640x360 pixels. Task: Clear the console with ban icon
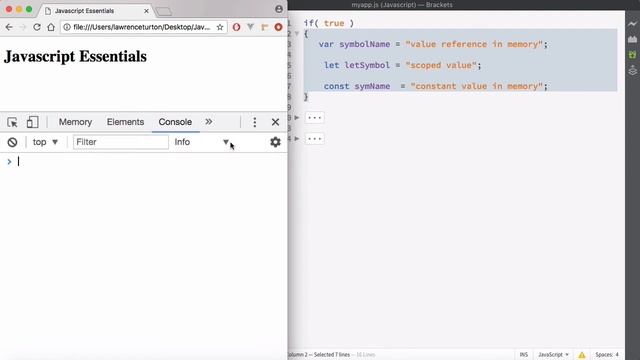click(12, 142)
